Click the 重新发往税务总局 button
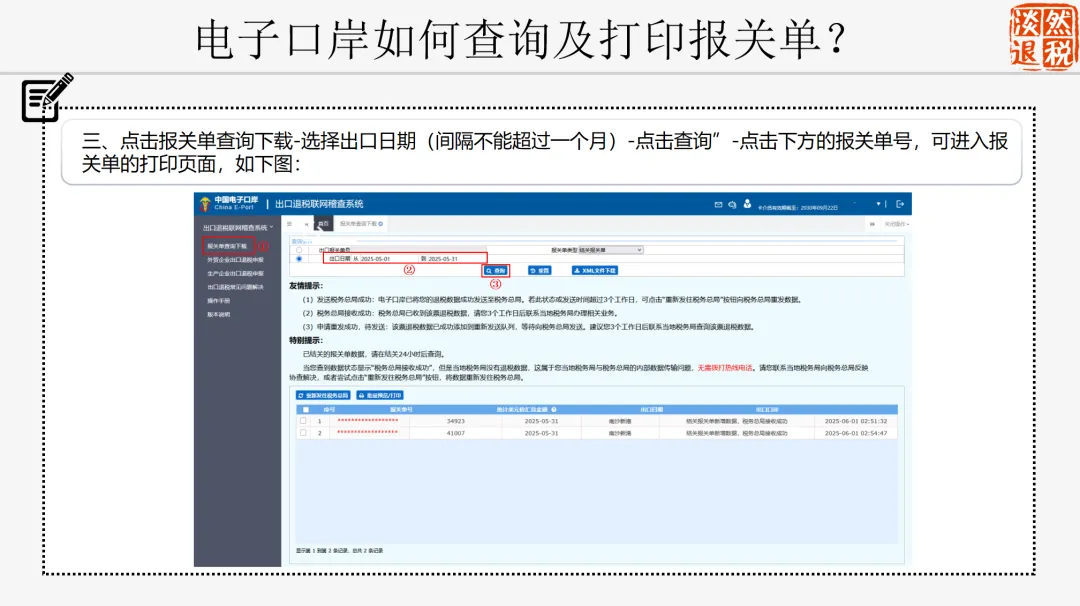Image resolution: width=1080 pixels, height=606 pixels. [x=323, y=395]
